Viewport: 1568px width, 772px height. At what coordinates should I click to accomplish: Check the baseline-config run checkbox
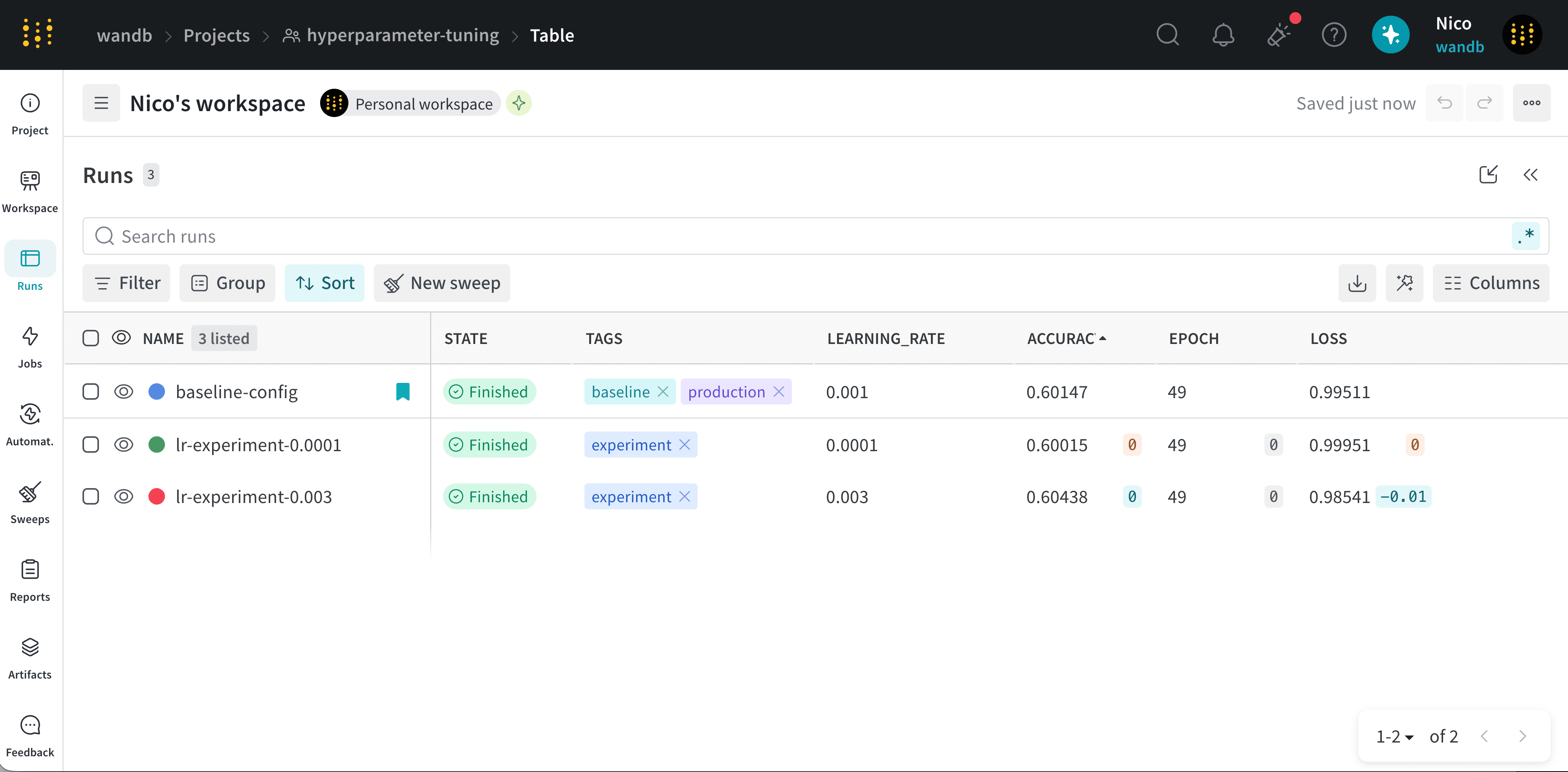(91, 392)
